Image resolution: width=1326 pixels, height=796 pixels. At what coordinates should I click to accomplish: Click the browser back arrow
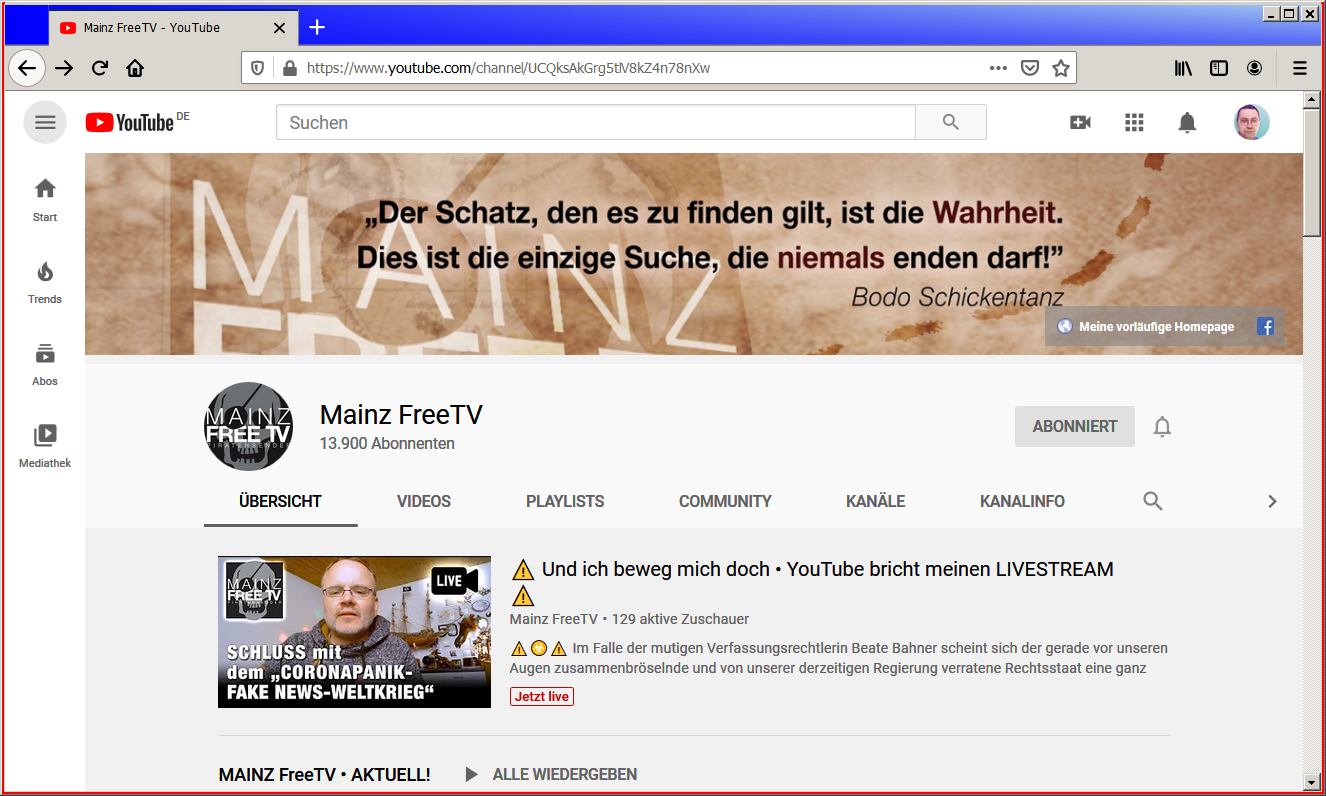(x=27, y=68)
